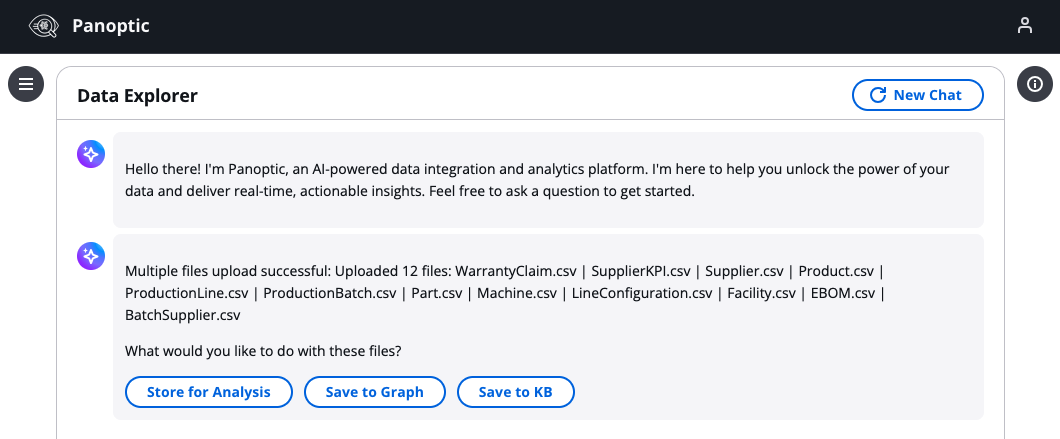Select Save to Graph option

(374, 392)
